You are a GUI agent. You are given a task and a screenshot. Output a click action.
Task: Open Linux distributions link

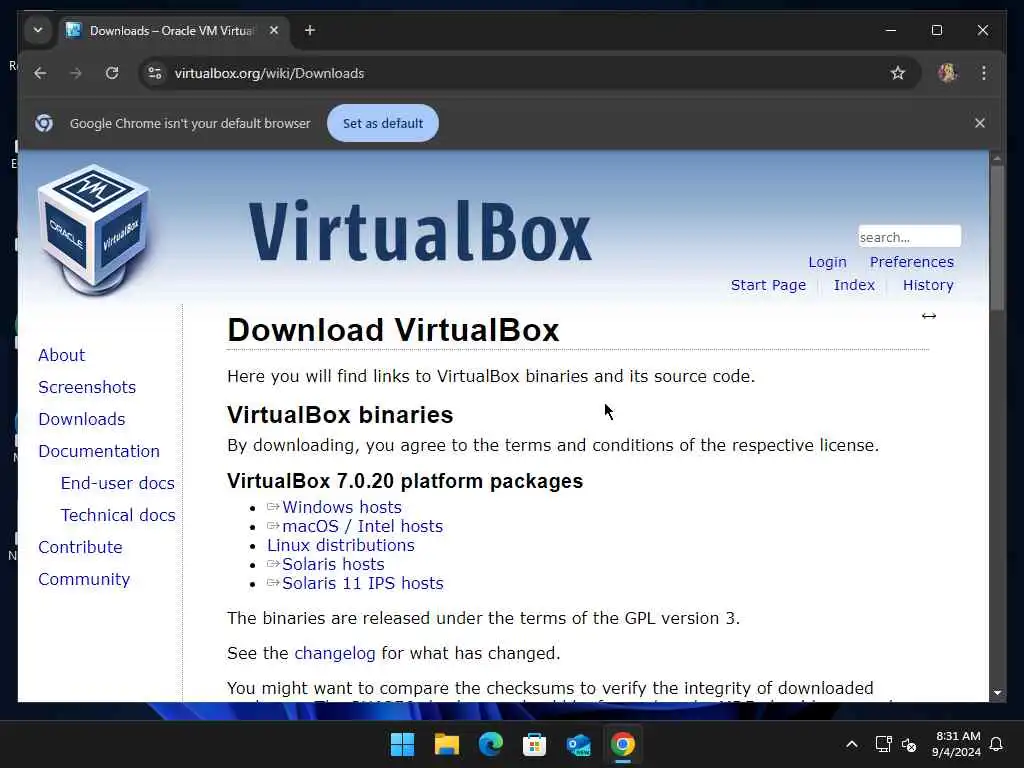(x=340, y=545)
